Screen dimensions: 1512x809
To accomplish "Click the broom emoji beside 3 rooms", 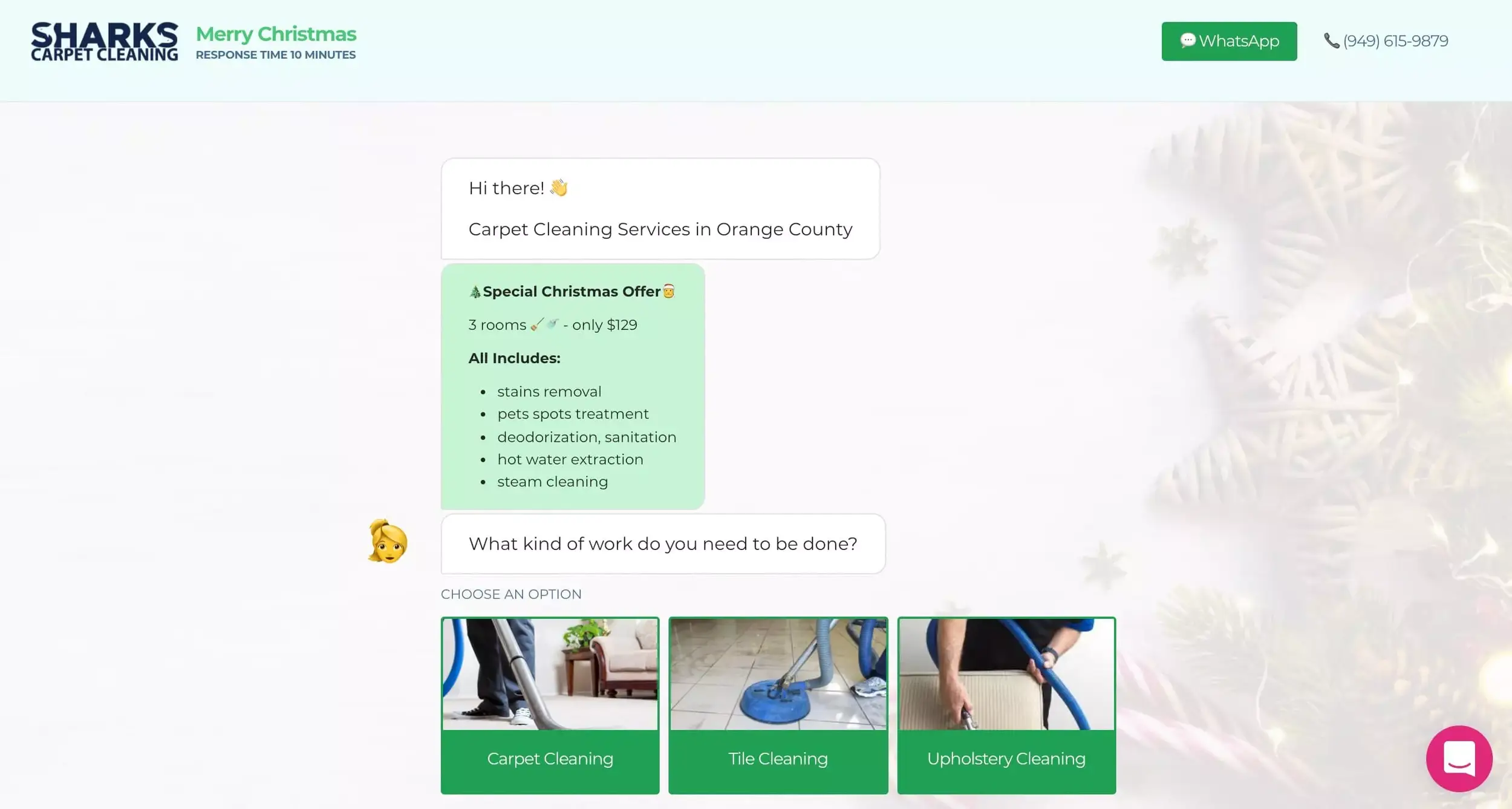I will (537, 324).
